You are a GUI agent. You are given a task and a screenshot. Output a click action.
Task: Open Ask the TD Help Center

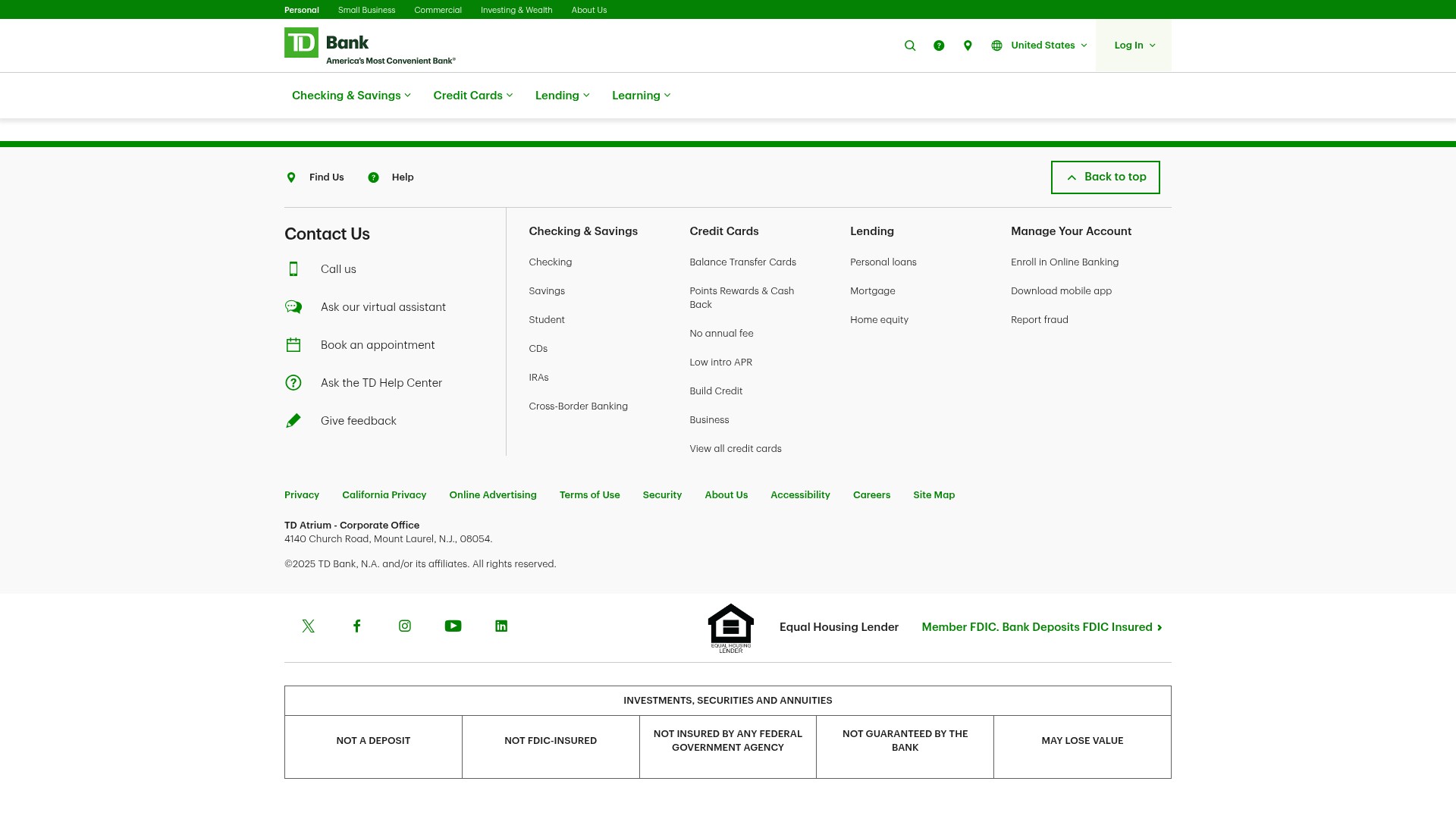point(381,383)
